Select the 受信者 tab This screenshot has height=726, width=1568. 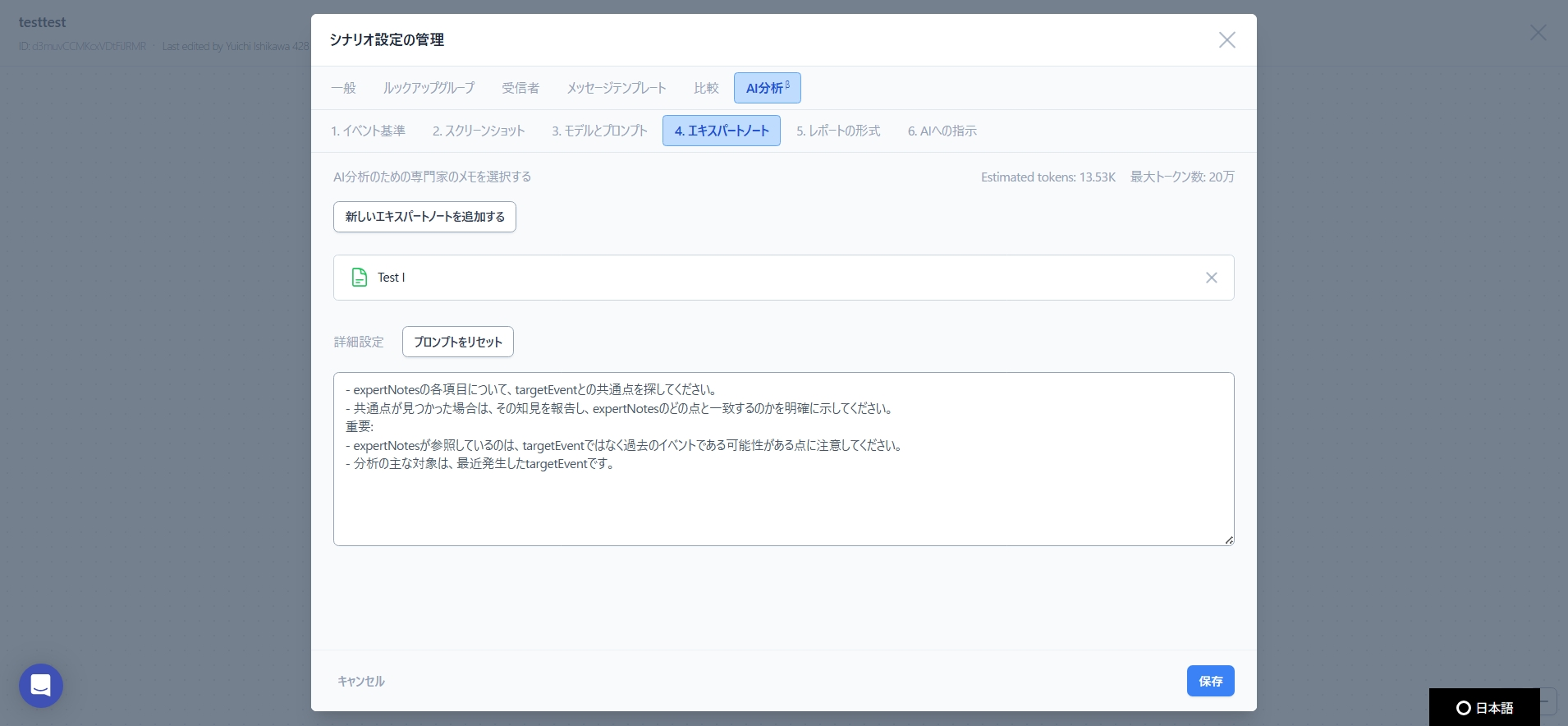pyautogui.click(x=520, y=88)
